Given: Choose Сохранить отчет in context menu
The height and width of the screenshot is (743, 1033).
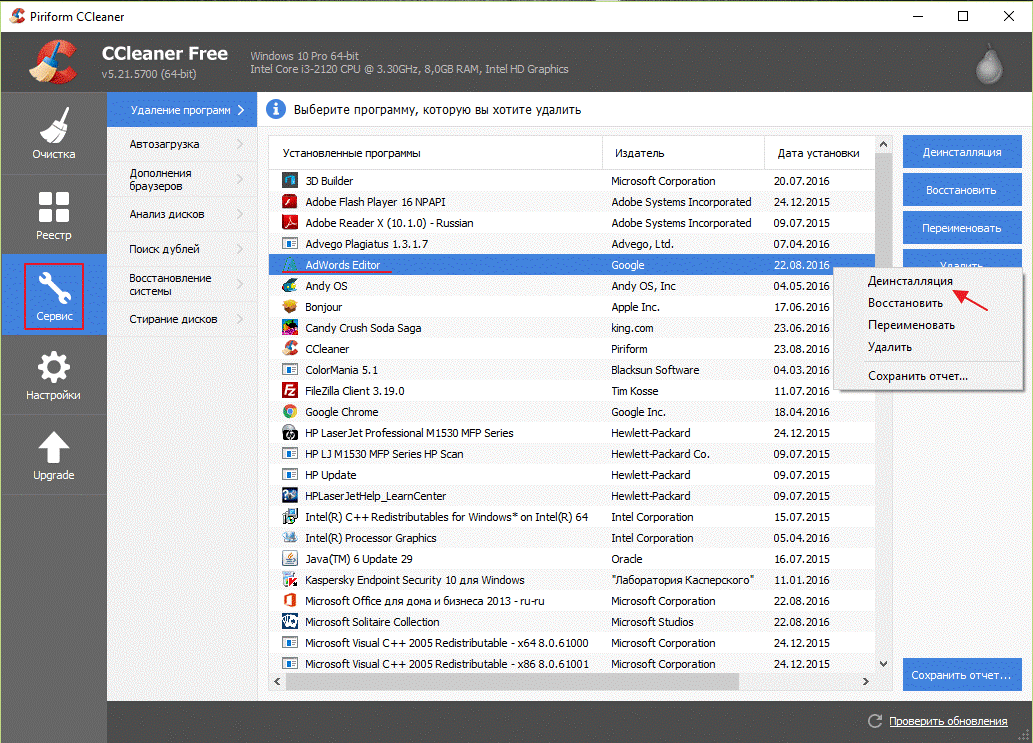Looking at the screenshot, I should (917, 376).
